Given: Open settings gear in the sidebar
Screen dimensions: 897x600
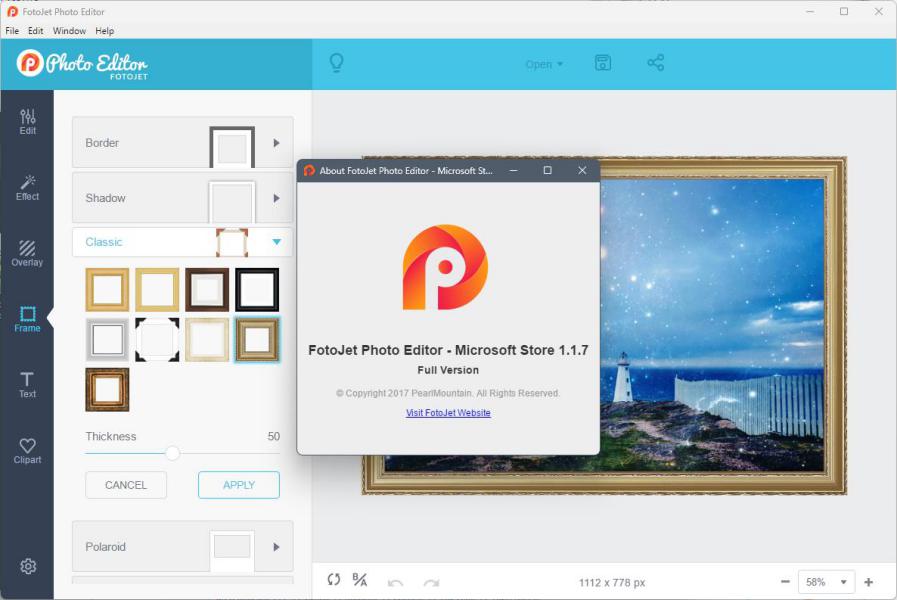Looking at the screenshot, I should [28, 566].
